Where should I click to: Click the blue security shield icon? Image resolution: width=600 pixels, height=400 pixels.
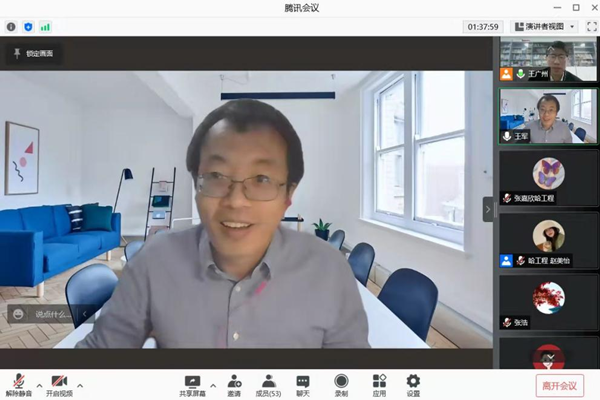pos(27,27)
